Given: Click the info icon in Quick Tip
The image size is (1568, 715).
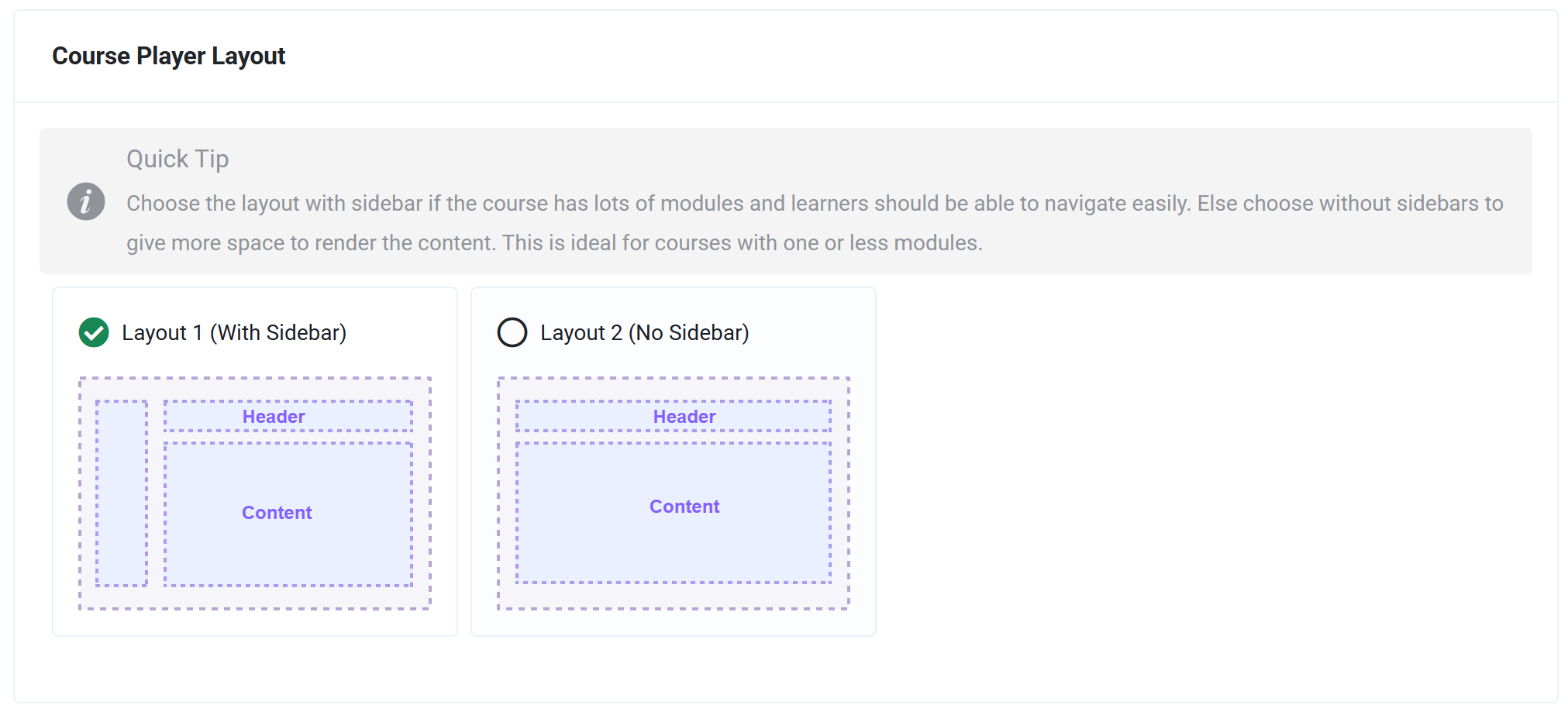Looking at the screenshot, I should click(86, 202).
